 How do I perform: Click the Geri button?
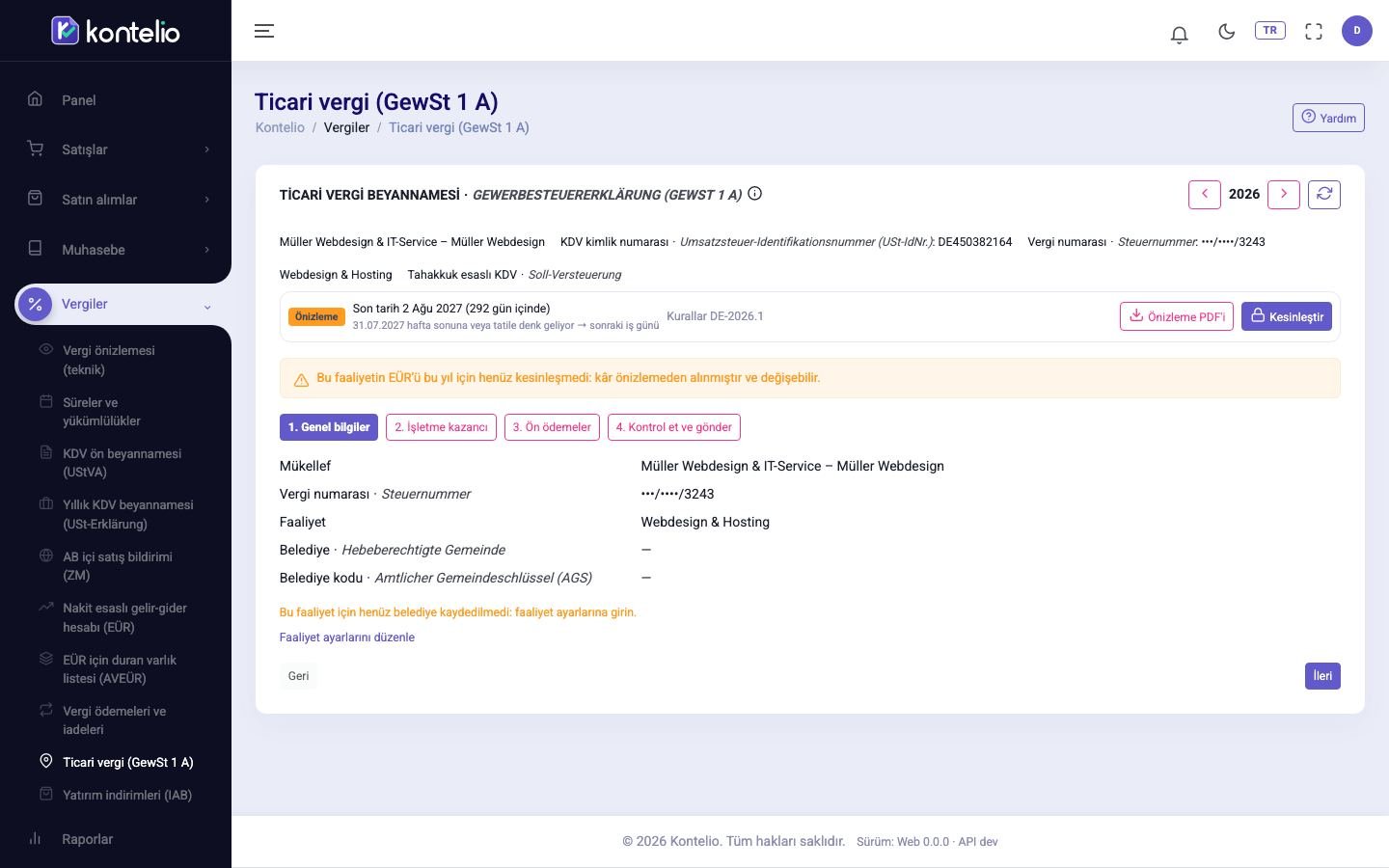(299, 676)
